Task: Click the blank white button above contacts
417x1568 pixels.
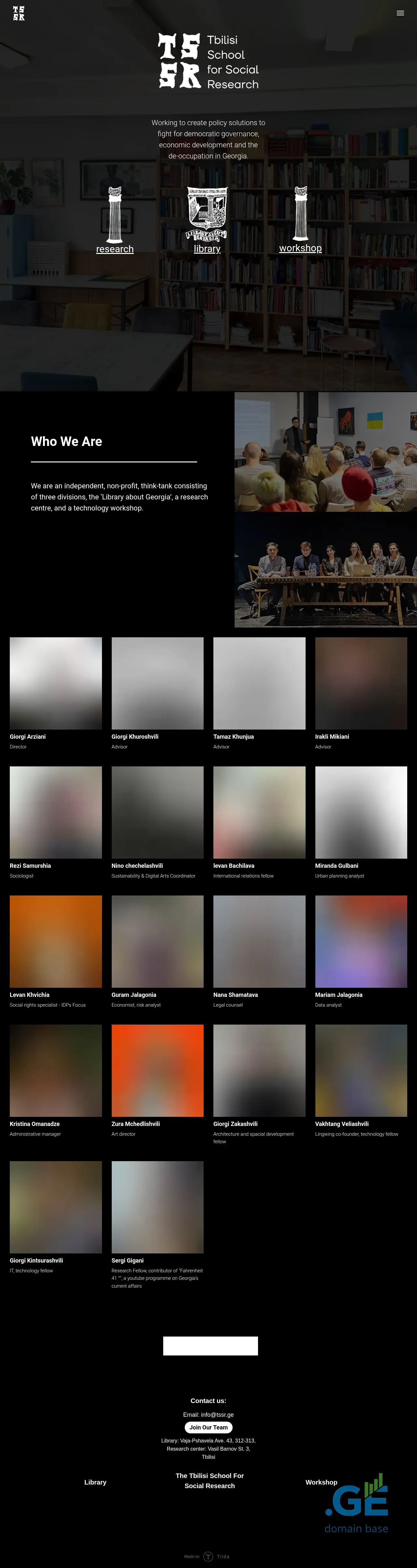Action: [x=210, y=1346]
